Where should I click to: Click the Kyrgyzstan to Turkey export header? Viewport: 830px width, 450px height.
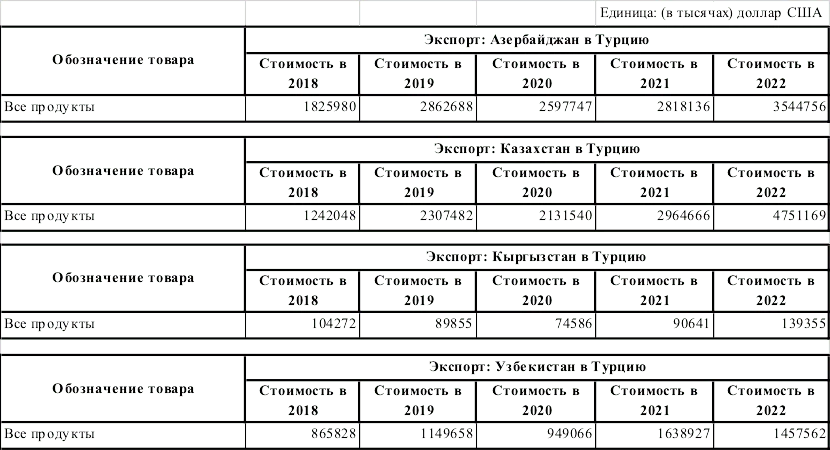point(536,257)
